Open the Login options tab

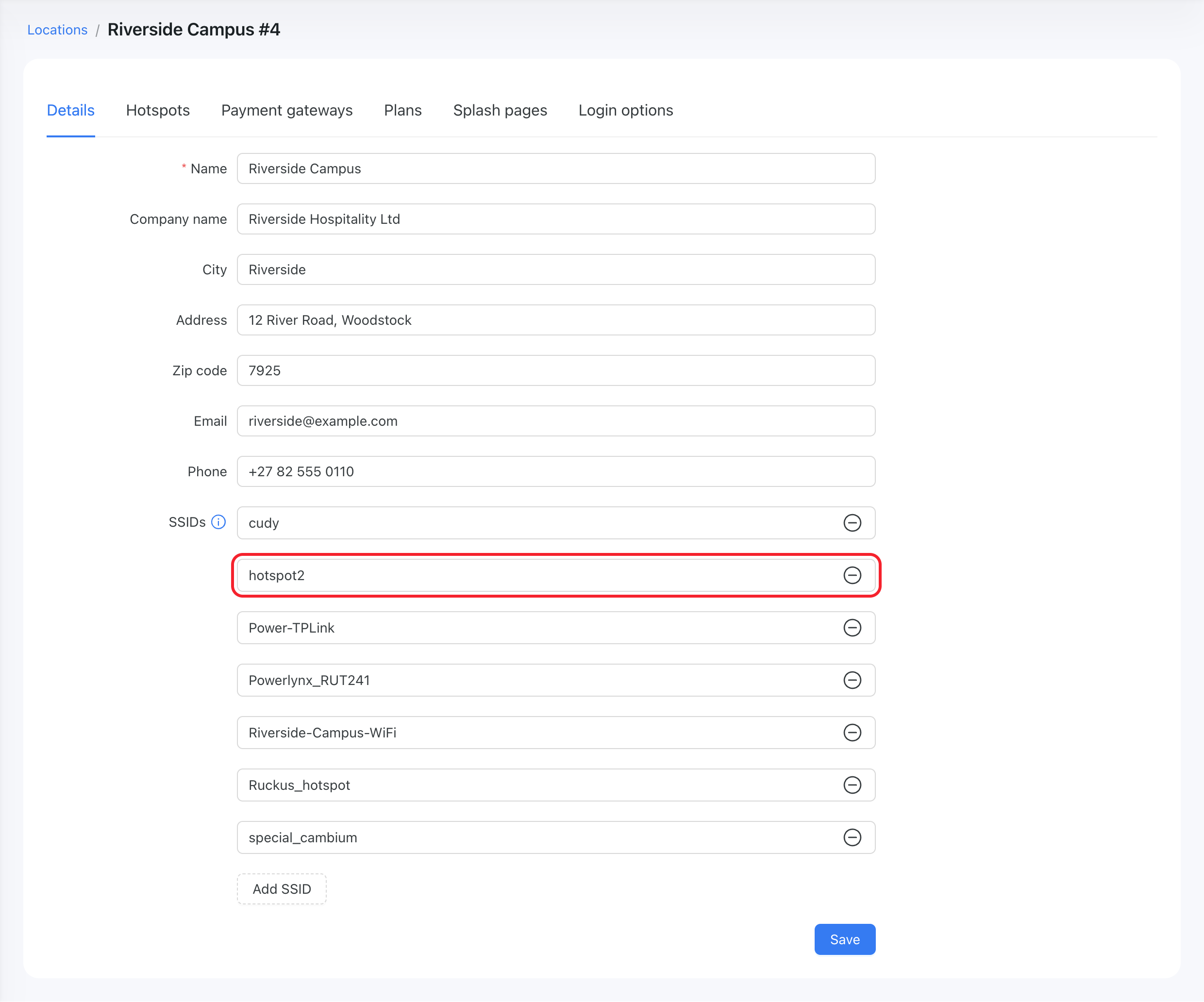click(625, 110)
